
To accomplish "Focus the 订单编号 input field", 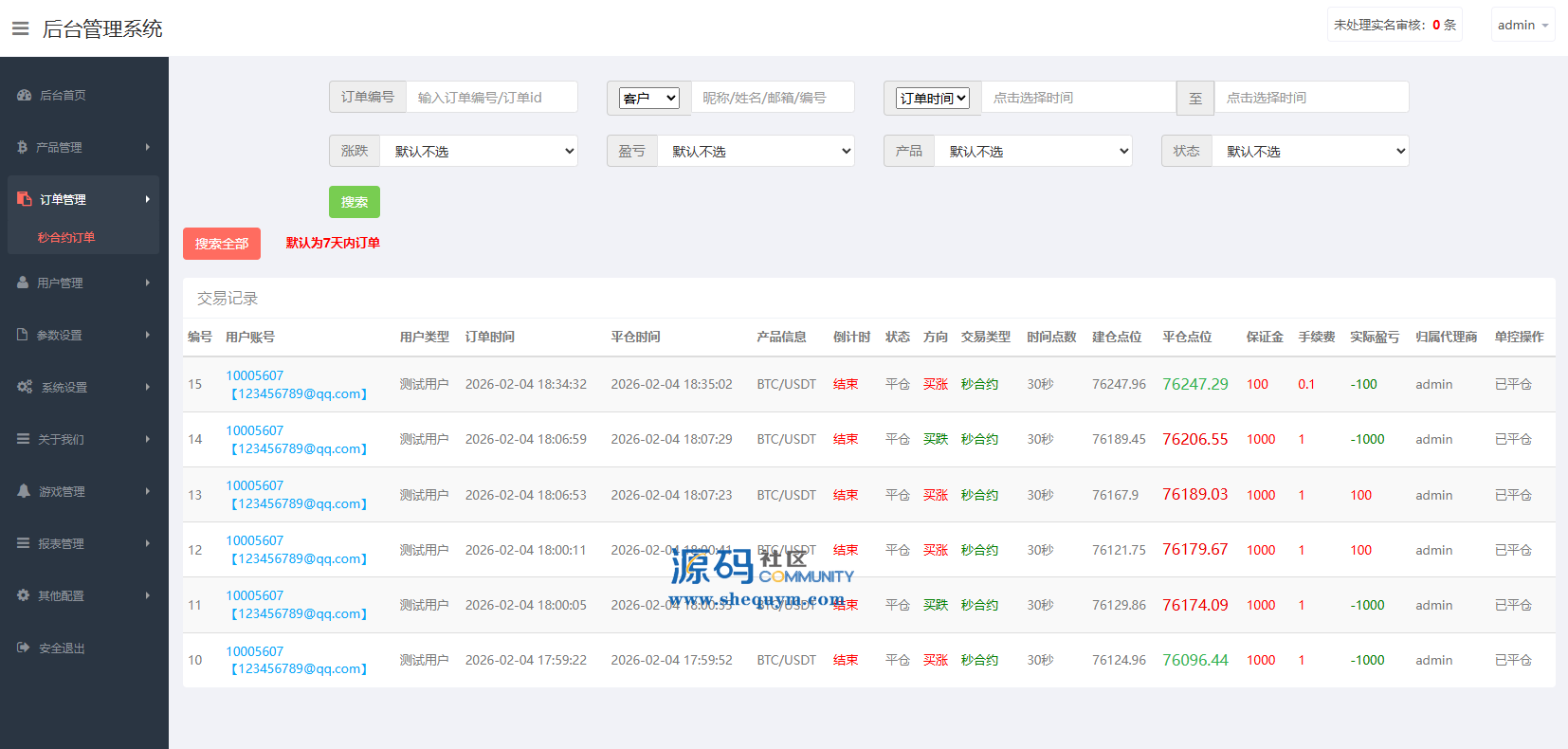I will click(x=491, y=98).
